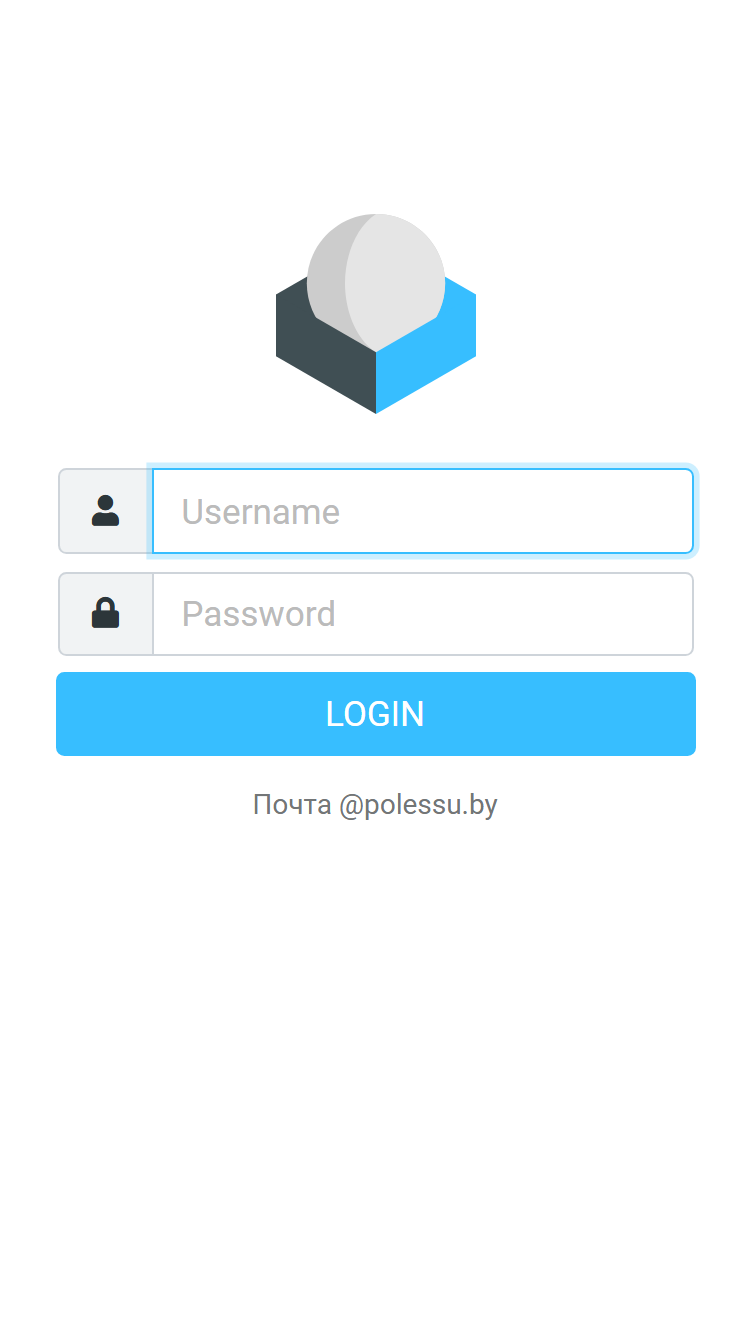Click the Username placeholder text
The width and height of the screenshot is (750, 1334).
coord(261,512)
